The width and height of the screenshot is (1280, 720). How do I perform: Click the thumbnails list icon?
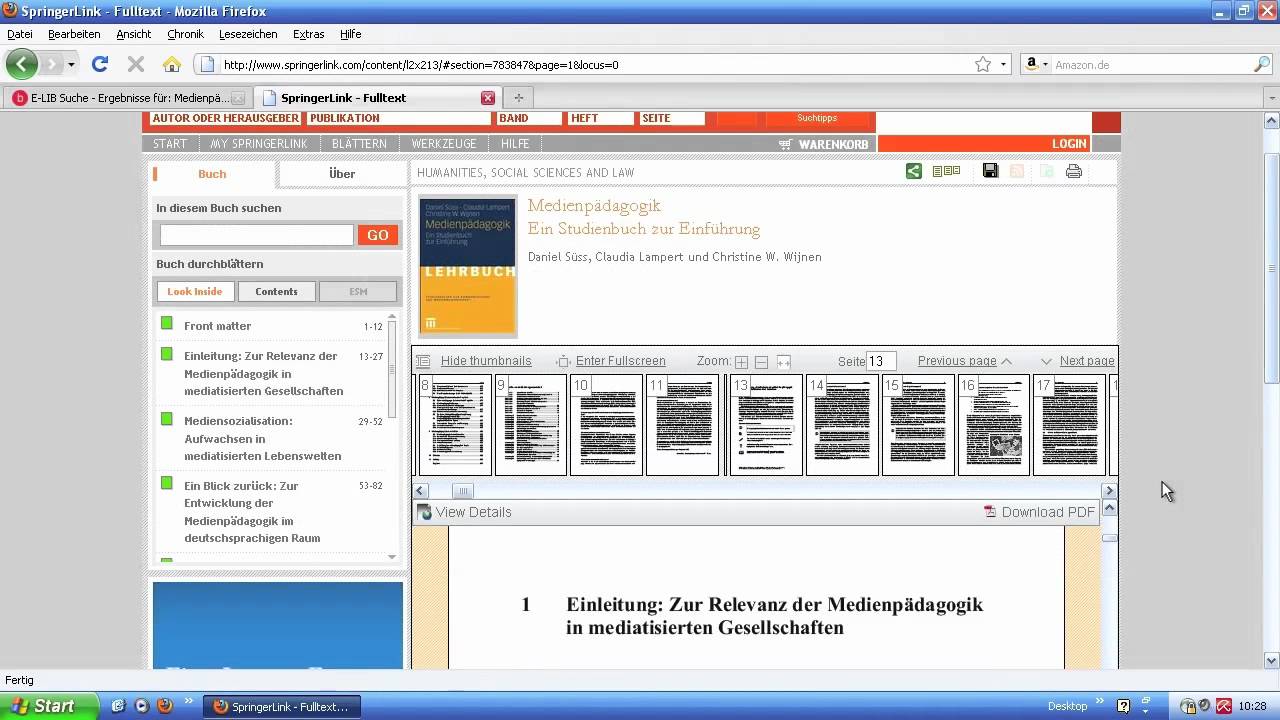click(423, 361)
